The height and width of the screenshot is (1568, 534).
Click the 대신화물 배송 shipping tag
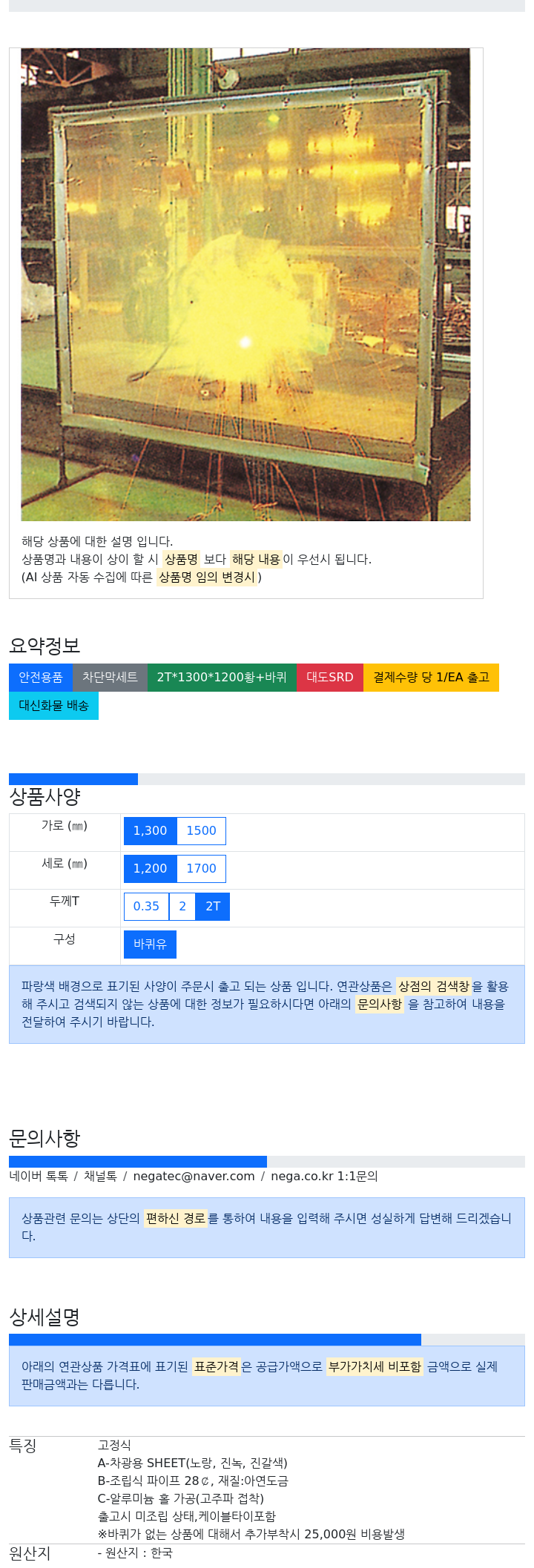click(53, 706)
